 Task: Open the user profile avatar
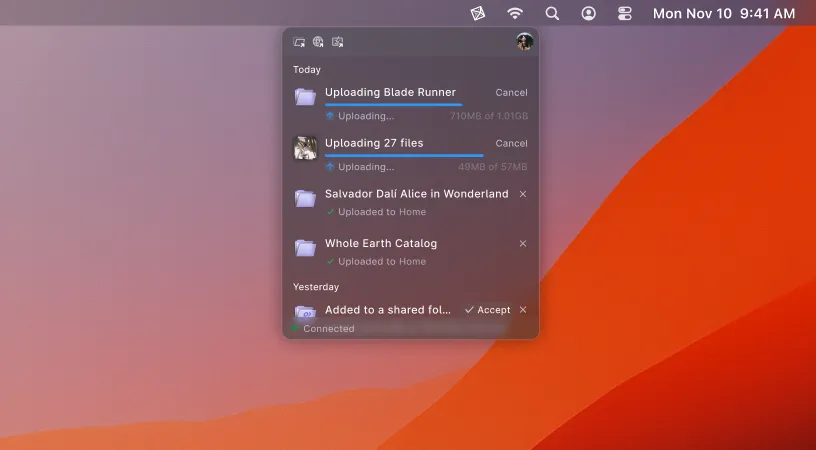(524, 42)
